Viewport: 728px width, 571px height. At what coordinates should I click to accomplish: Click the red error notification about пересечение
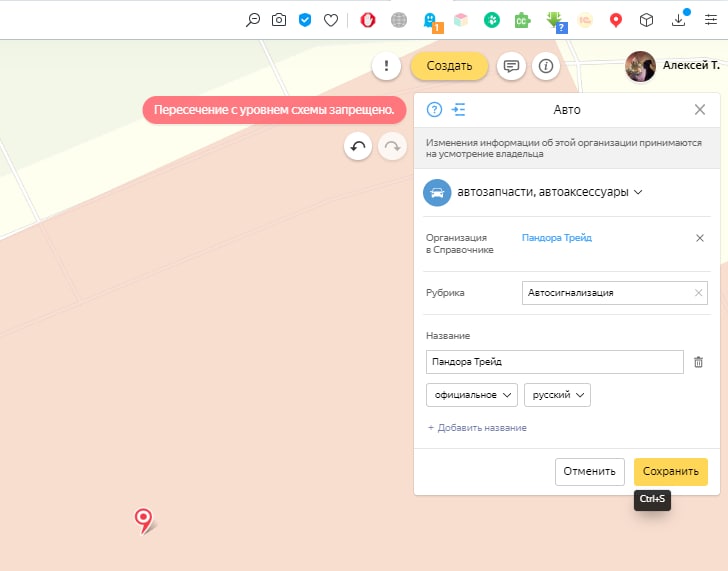274,110
